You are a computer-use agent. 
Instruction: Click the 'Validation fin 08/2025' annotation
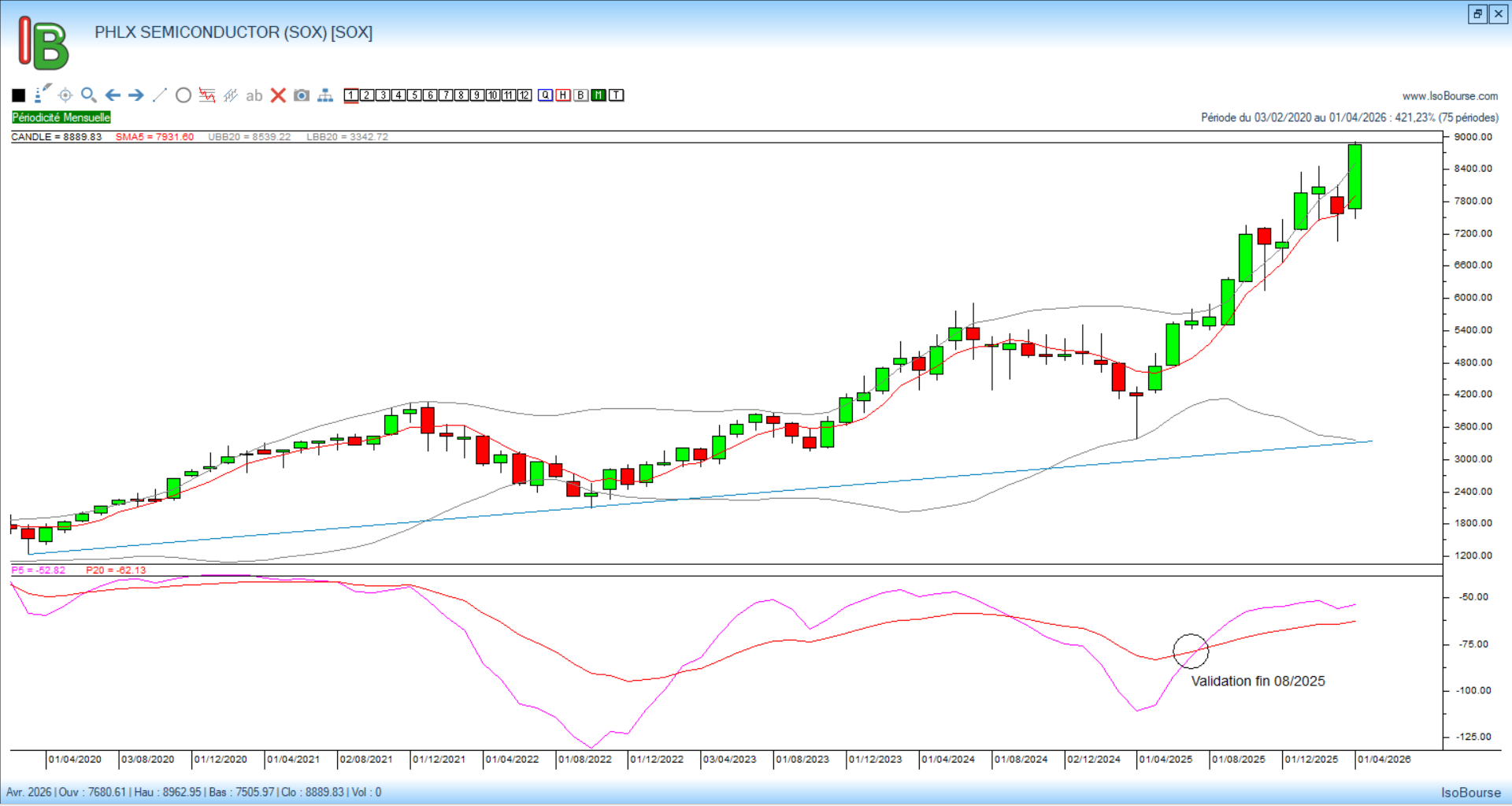[1258, 682]
